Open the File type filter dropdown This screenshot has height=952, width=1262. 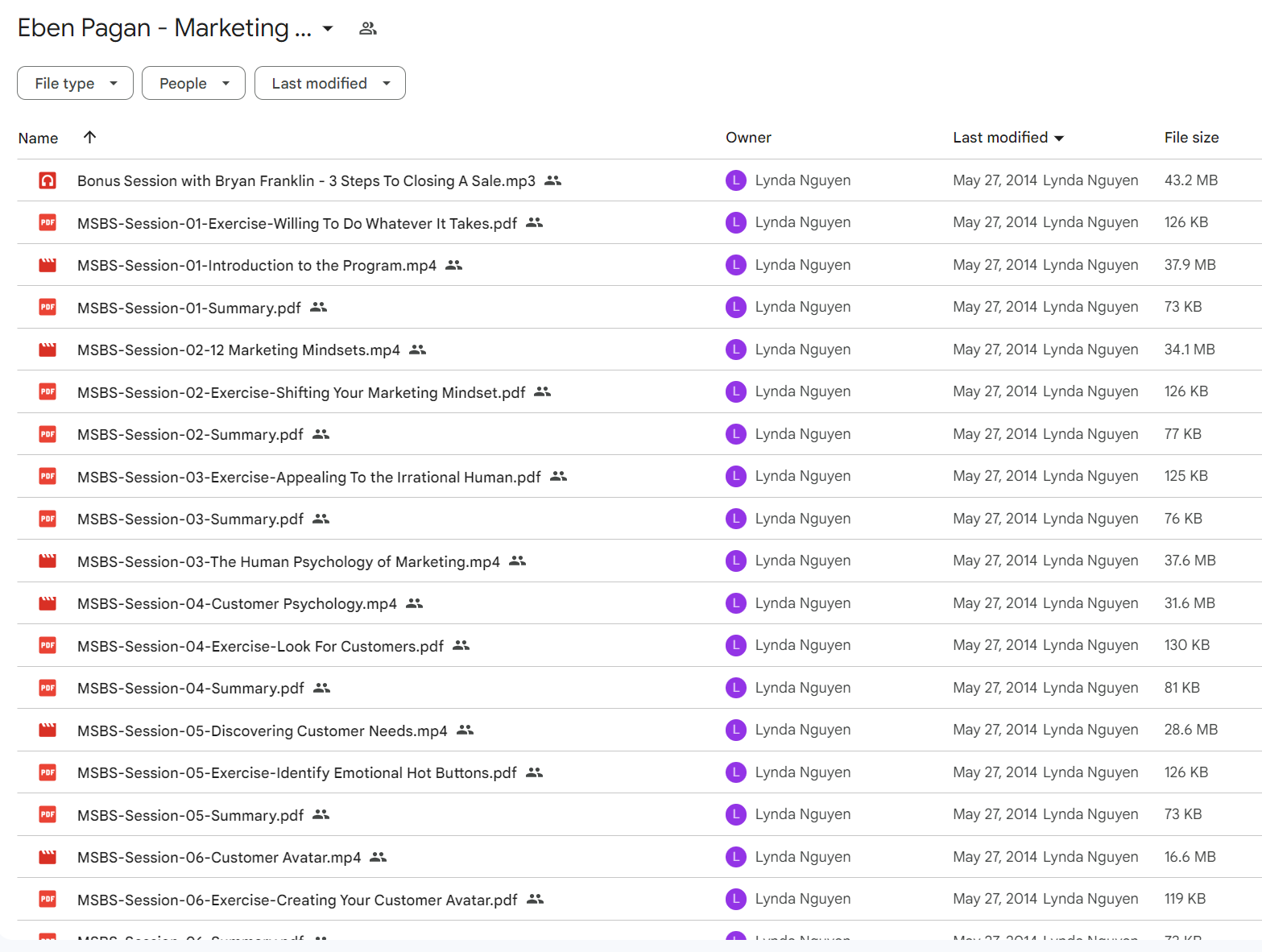pyautogui.click(x=75, y=83)
